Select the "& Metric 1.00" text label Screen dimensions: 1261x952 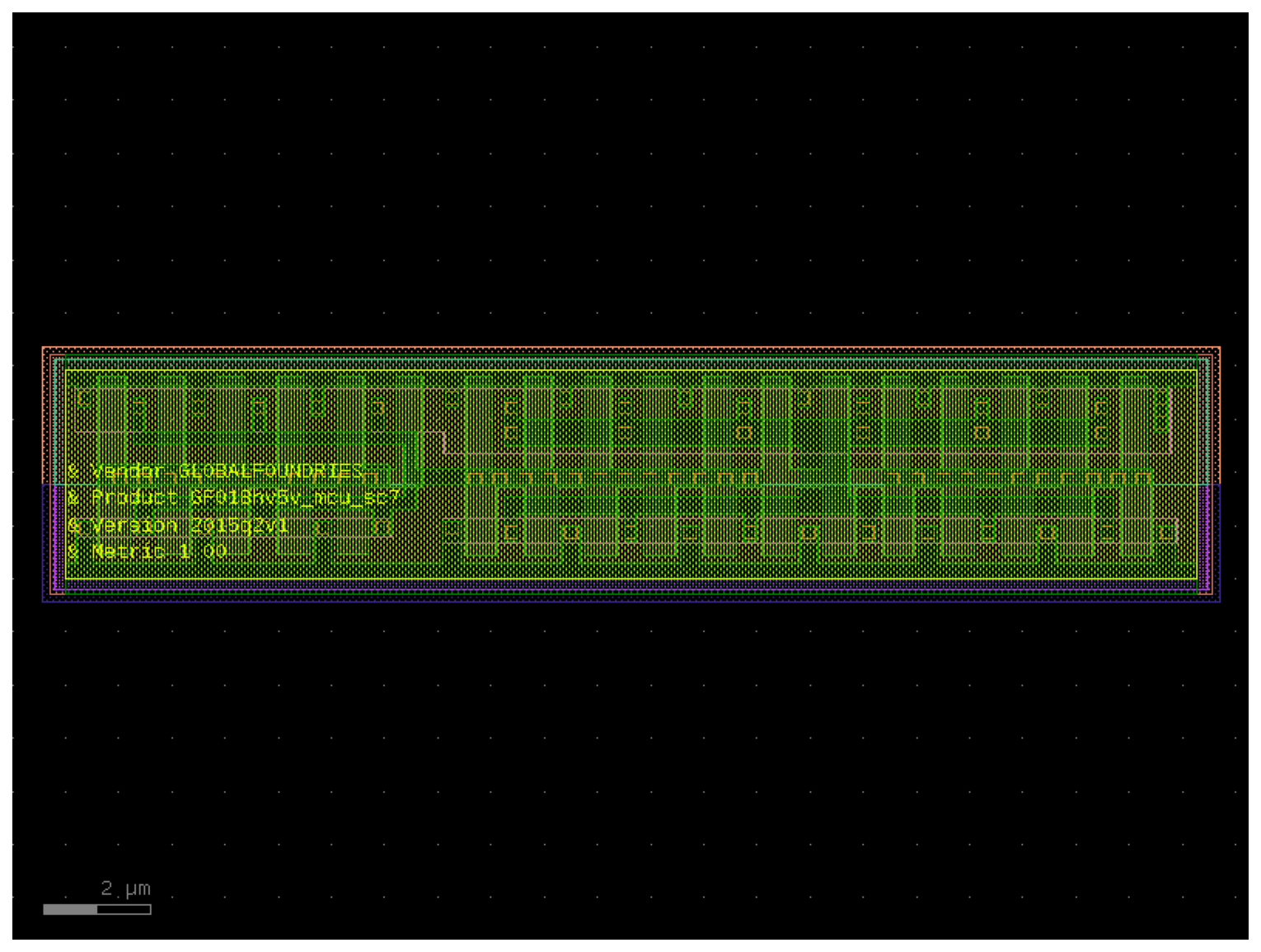147,551
